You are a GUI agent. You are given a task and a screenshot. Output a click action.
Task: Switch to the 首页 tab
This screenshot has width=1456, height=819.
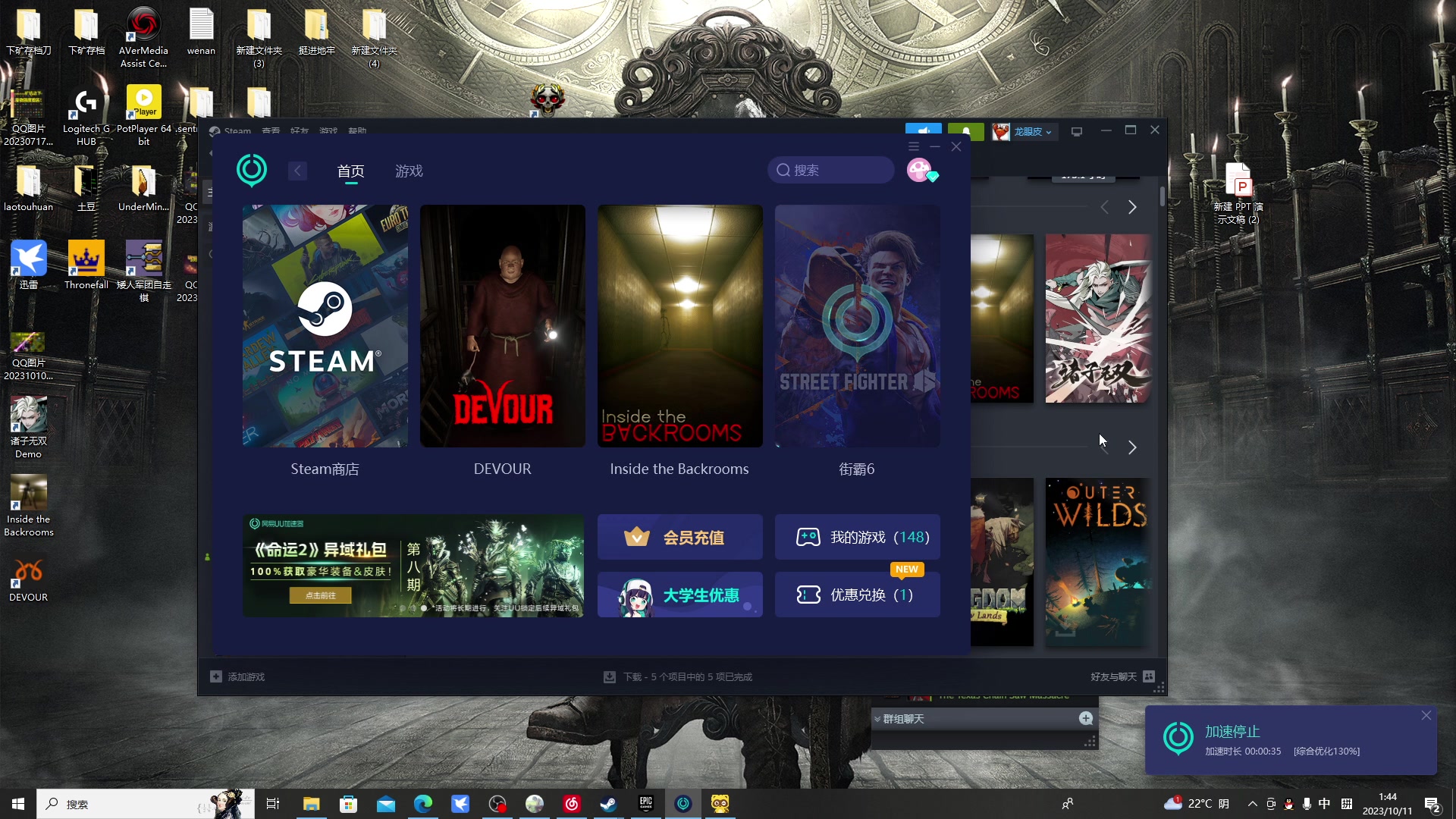click(x=351, y=171)
